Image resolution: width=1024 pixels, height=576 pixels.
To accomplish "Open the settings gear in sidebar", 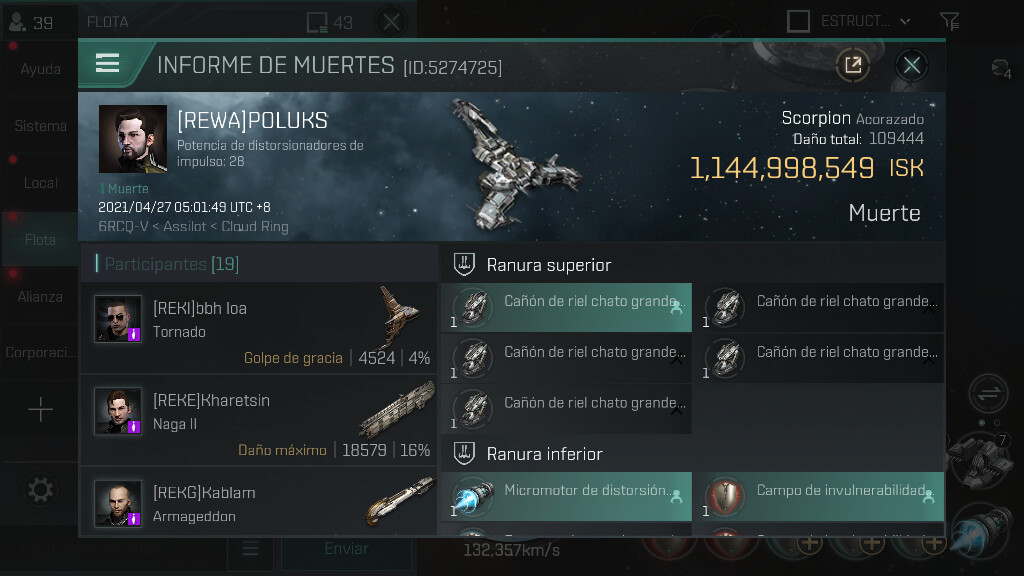I will tap(40, 490).
